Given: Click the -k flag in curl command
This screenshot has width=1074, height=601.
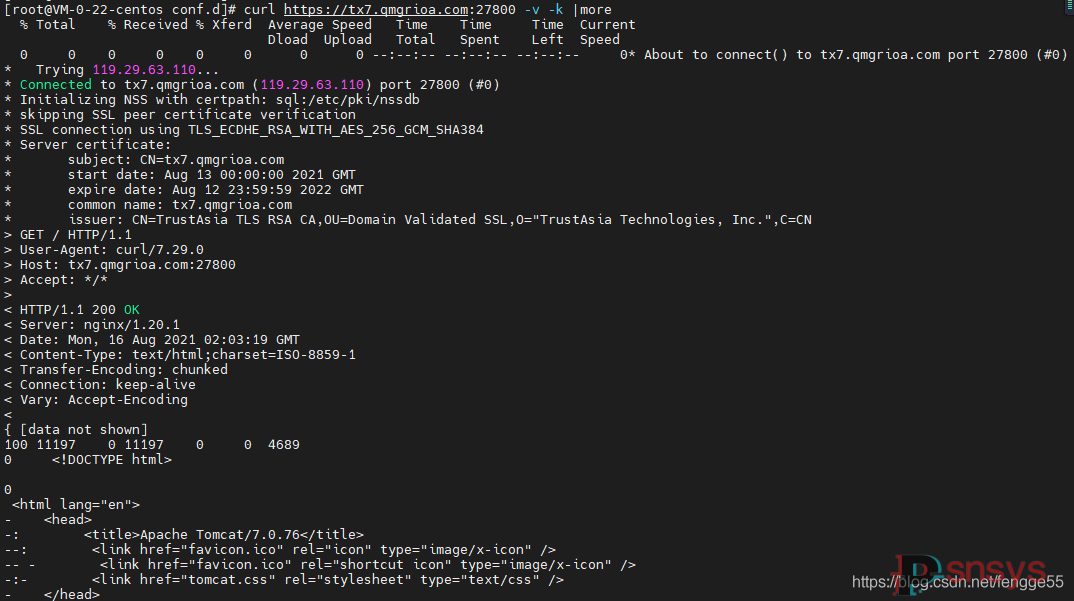Looking at the screenshot, I should point(555,10).
